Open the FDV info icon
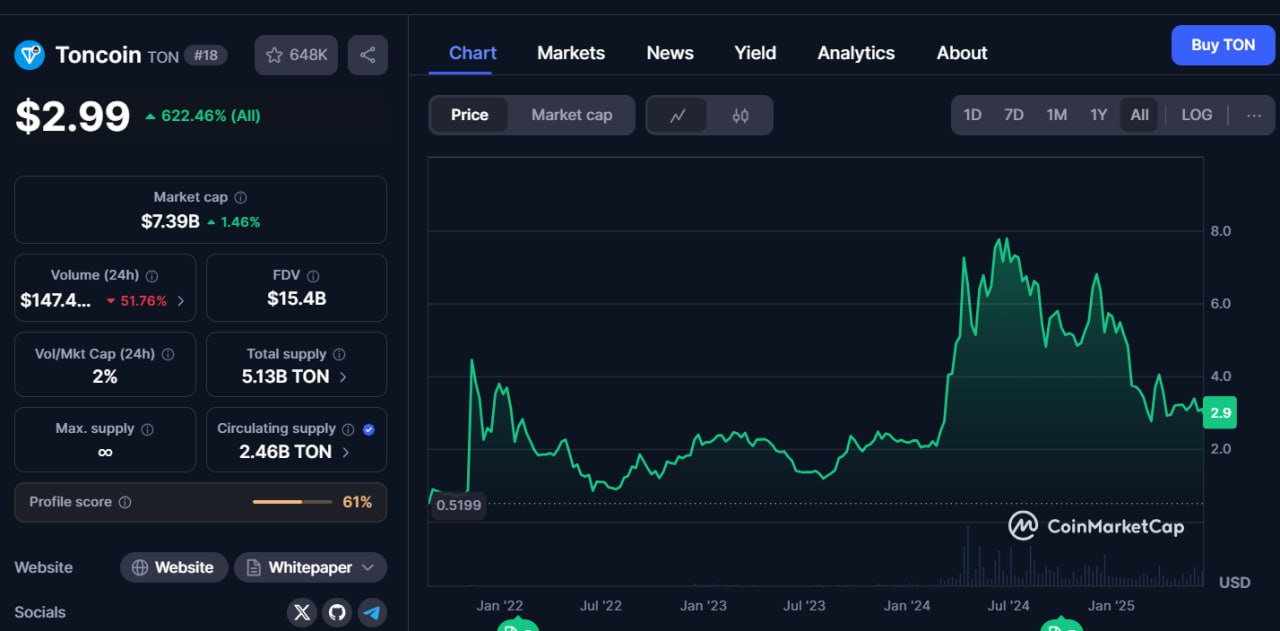Screen dimensions: 1280x631 click(313, 276)
